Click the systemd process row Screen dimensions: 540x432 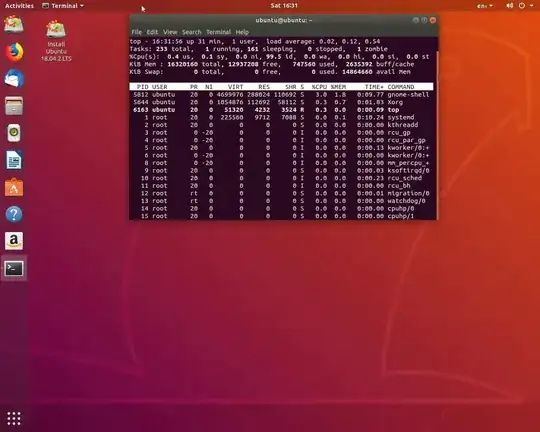tap(281, 117)
